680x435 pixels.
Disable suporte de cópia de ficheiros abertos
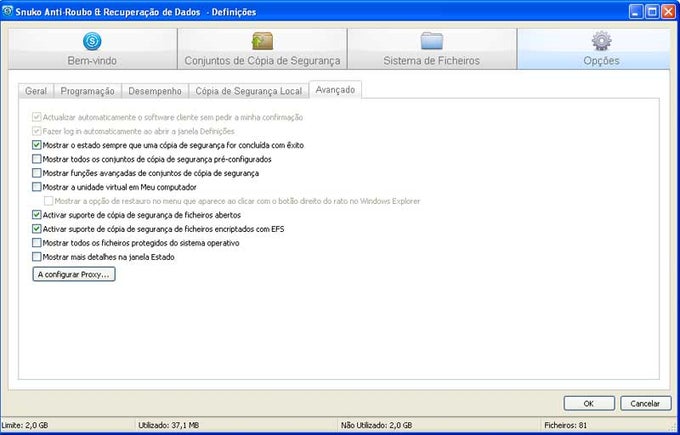(37, 215)
